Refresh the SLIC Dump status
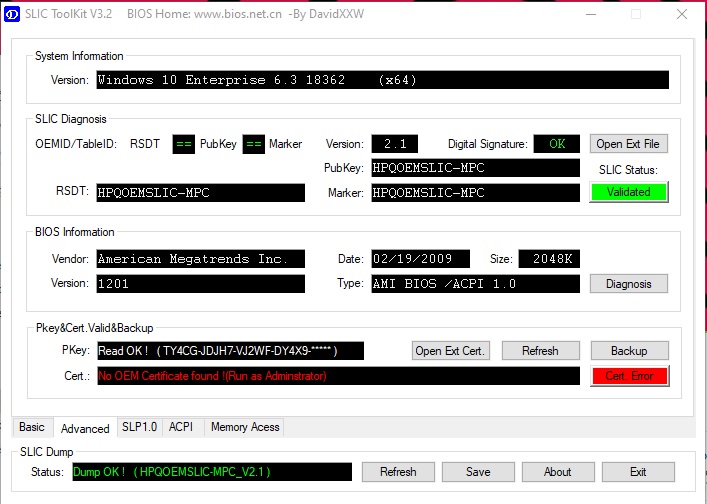Viewport: 707px width, 504px height. point(398,472)
